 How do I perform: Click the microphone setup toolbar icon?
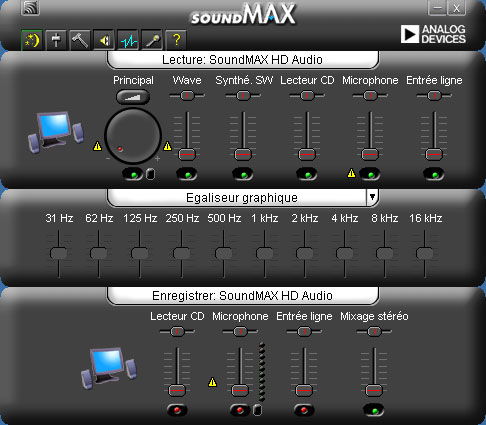[x=152, y=40]
